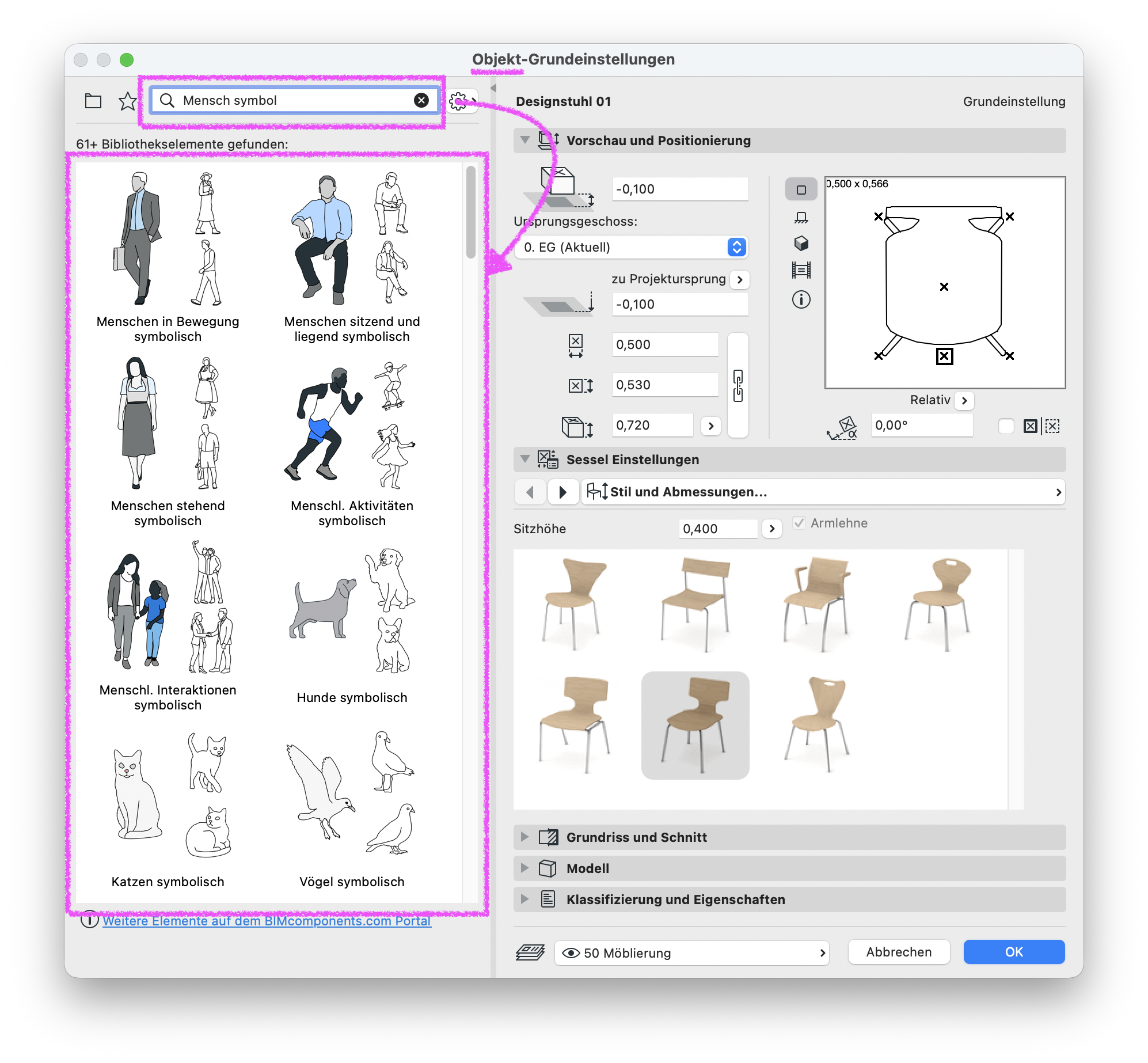Open the Ursprungsgeschoss dropdown

pyautogui.click(x=632, y=247)
